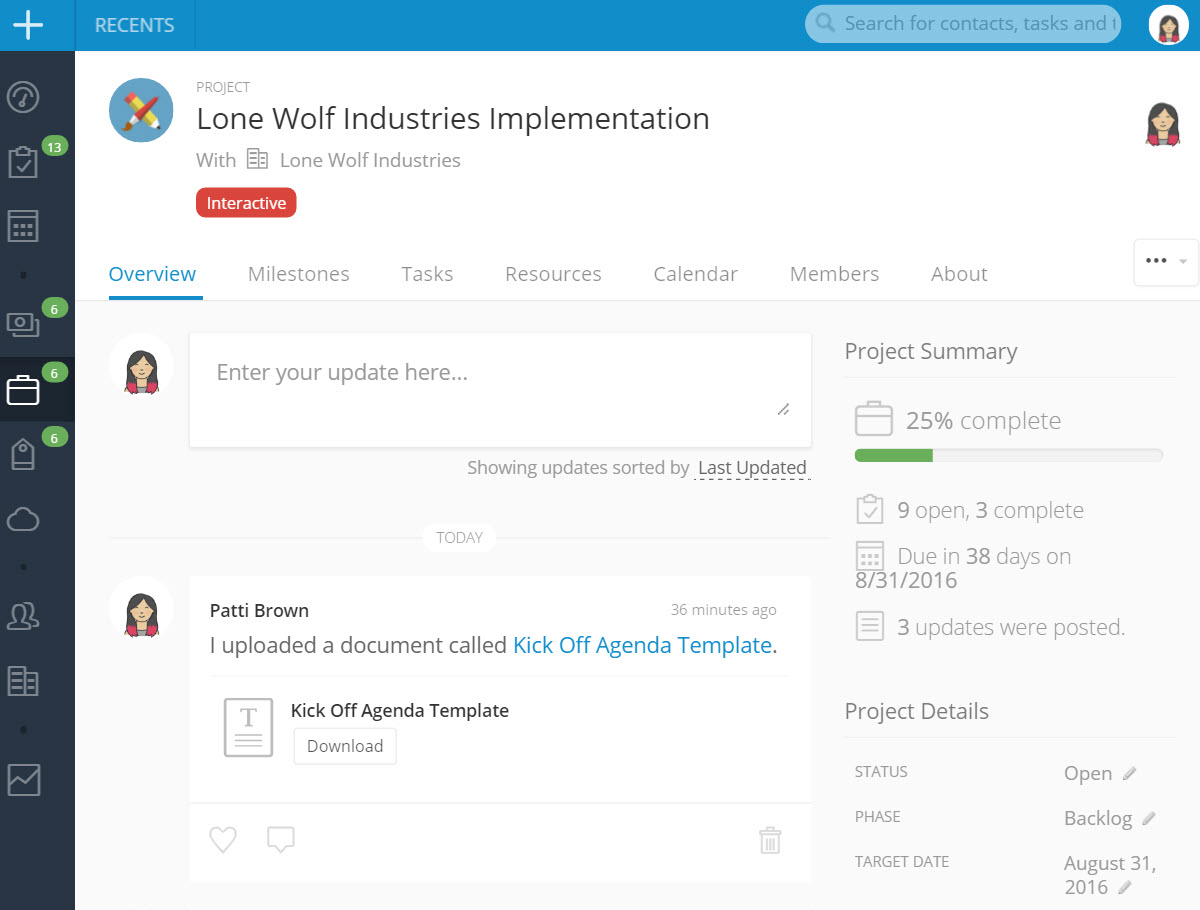
Task: Click the project title Lone Wolf Industries Implementation
Action: (x=453, y=118)
